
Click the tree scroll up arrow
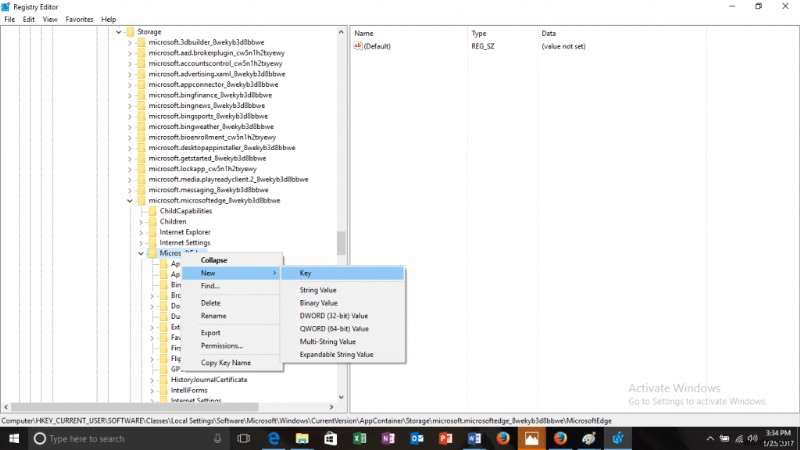click(x=341, y=32)
